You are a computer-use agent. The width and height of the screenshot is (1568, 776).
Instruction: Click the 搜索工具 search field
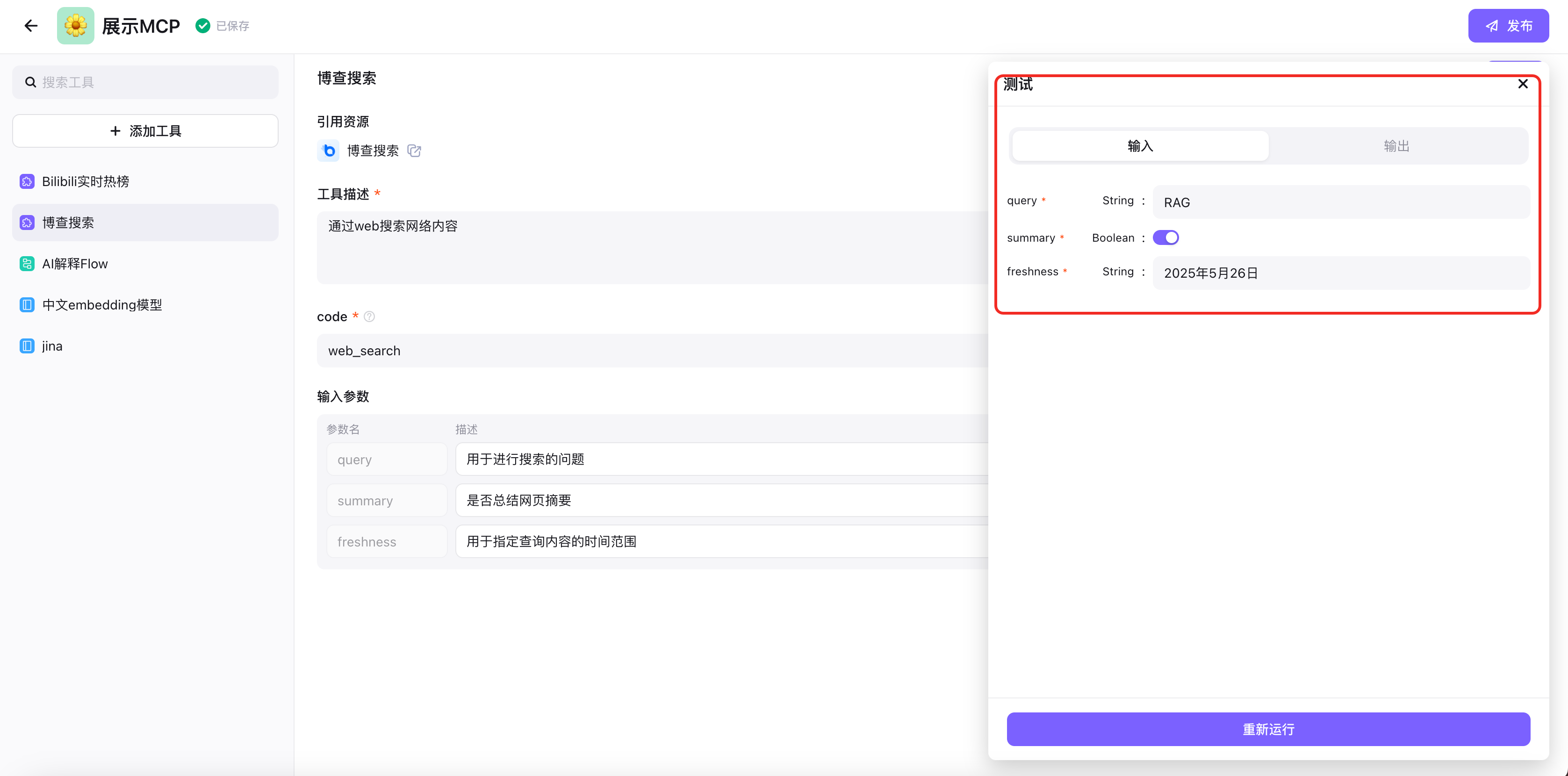coord(145,82)
